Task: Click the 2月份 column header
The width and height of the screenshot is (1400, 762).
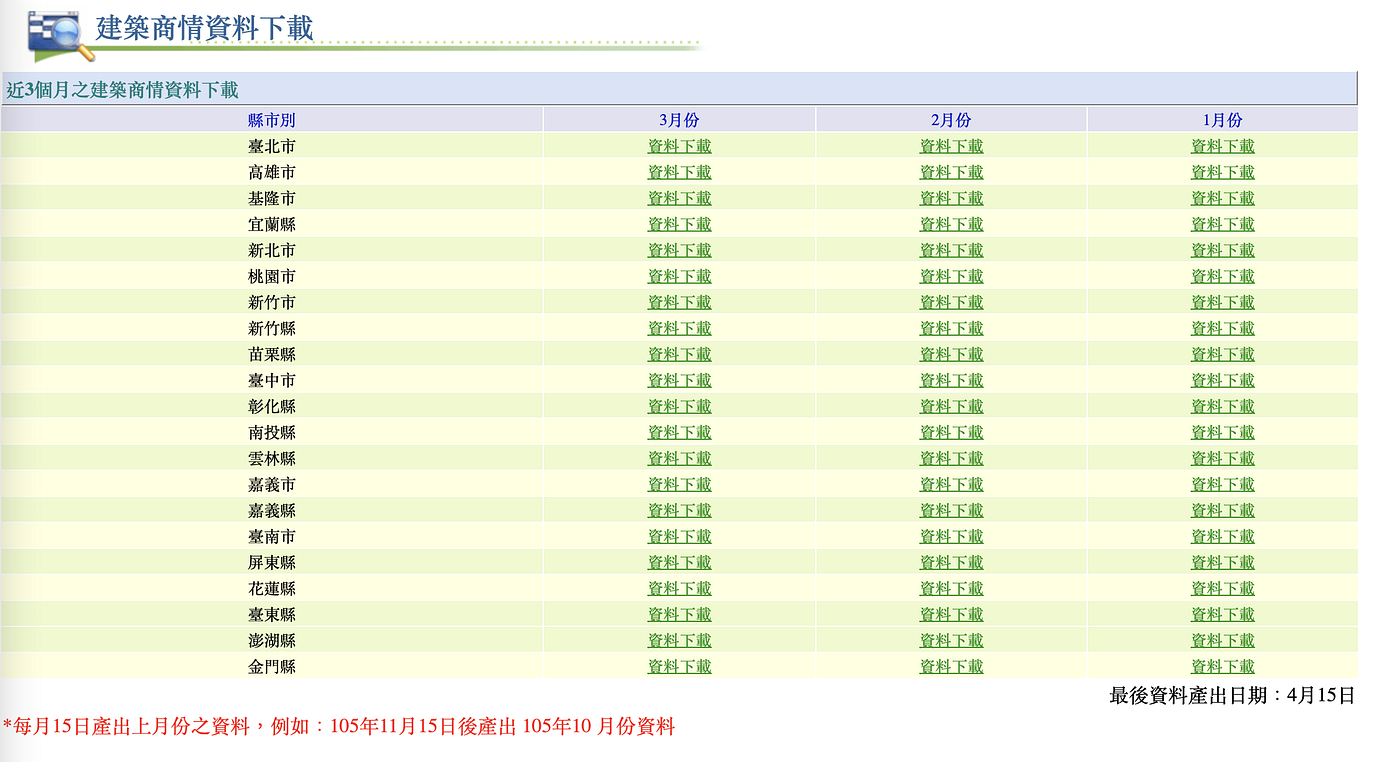Action: pos(951,120)
